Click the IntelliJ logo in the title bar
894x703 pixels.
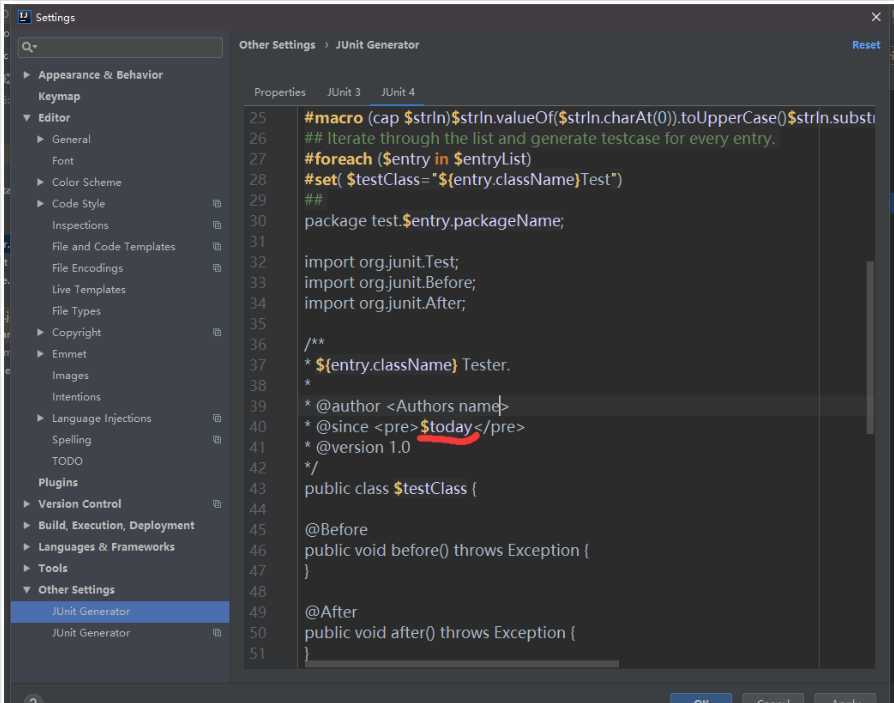tap(24, 17)
